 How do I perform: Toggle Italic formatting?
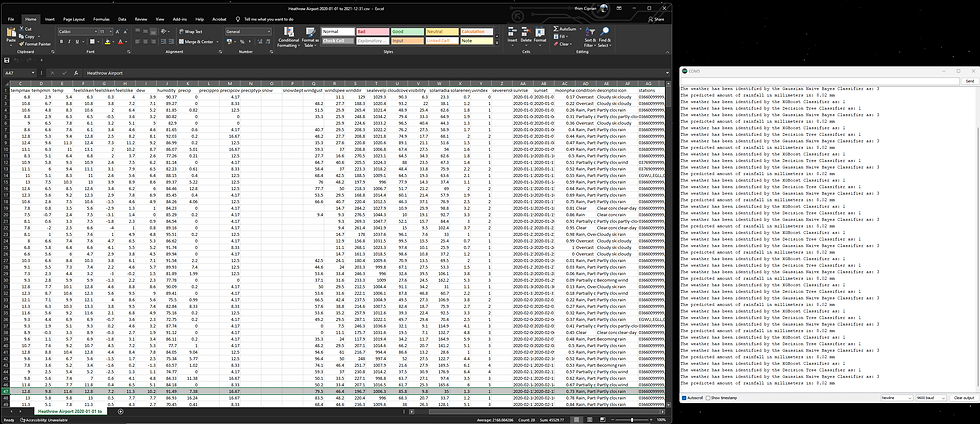tap(69, 41)
